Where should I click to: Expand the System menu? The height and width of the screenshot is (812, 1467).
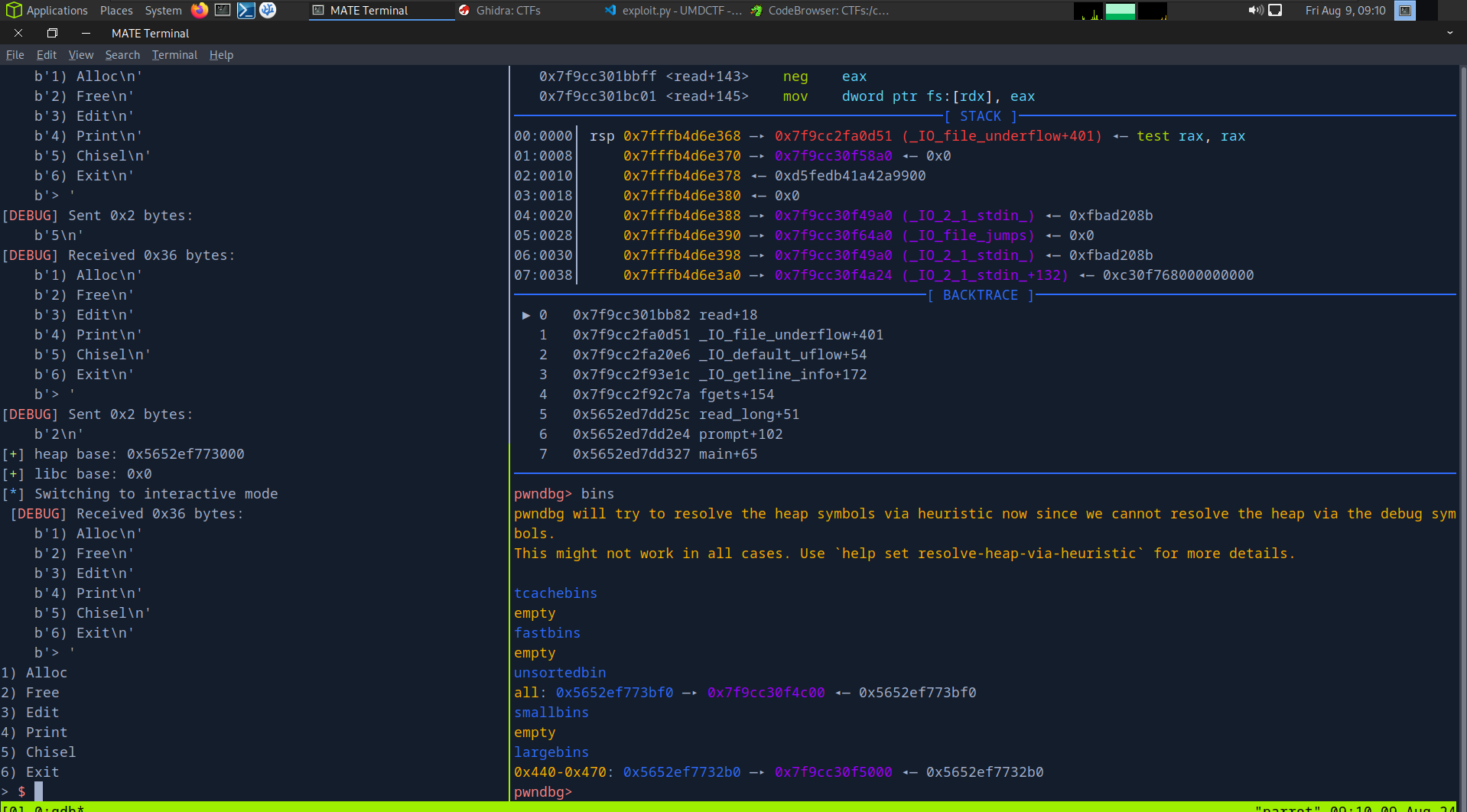tap(163, 10)
